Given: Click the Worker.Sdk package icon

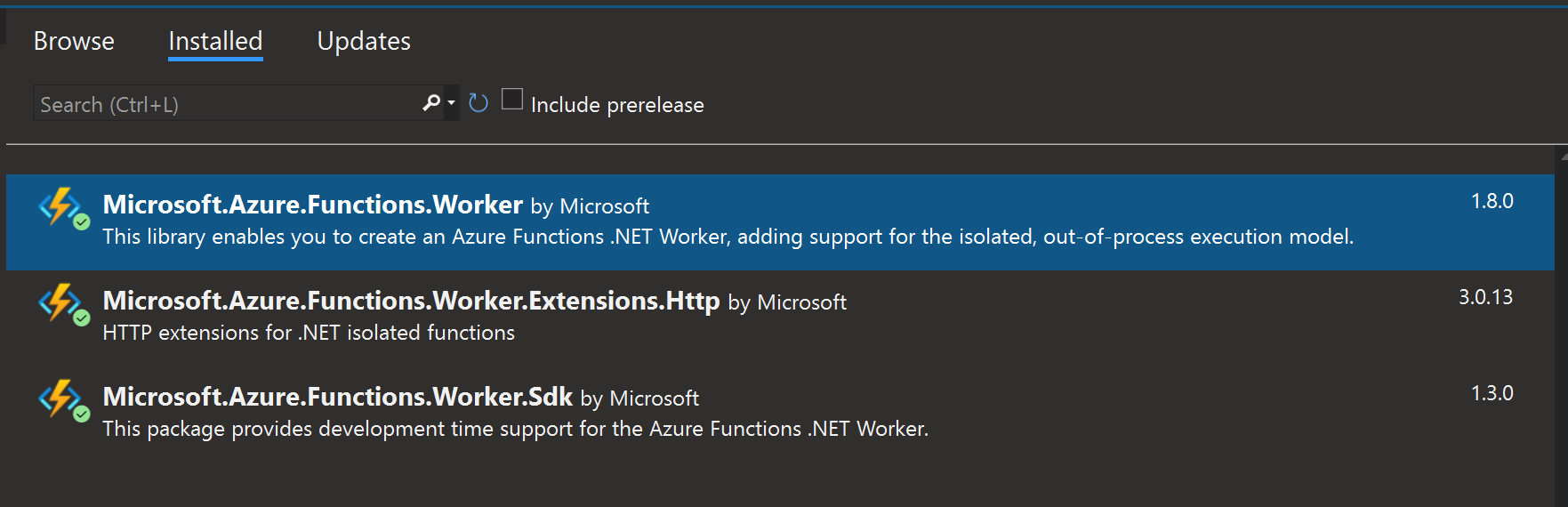Looking at the screenshot, I should [59, 398].
